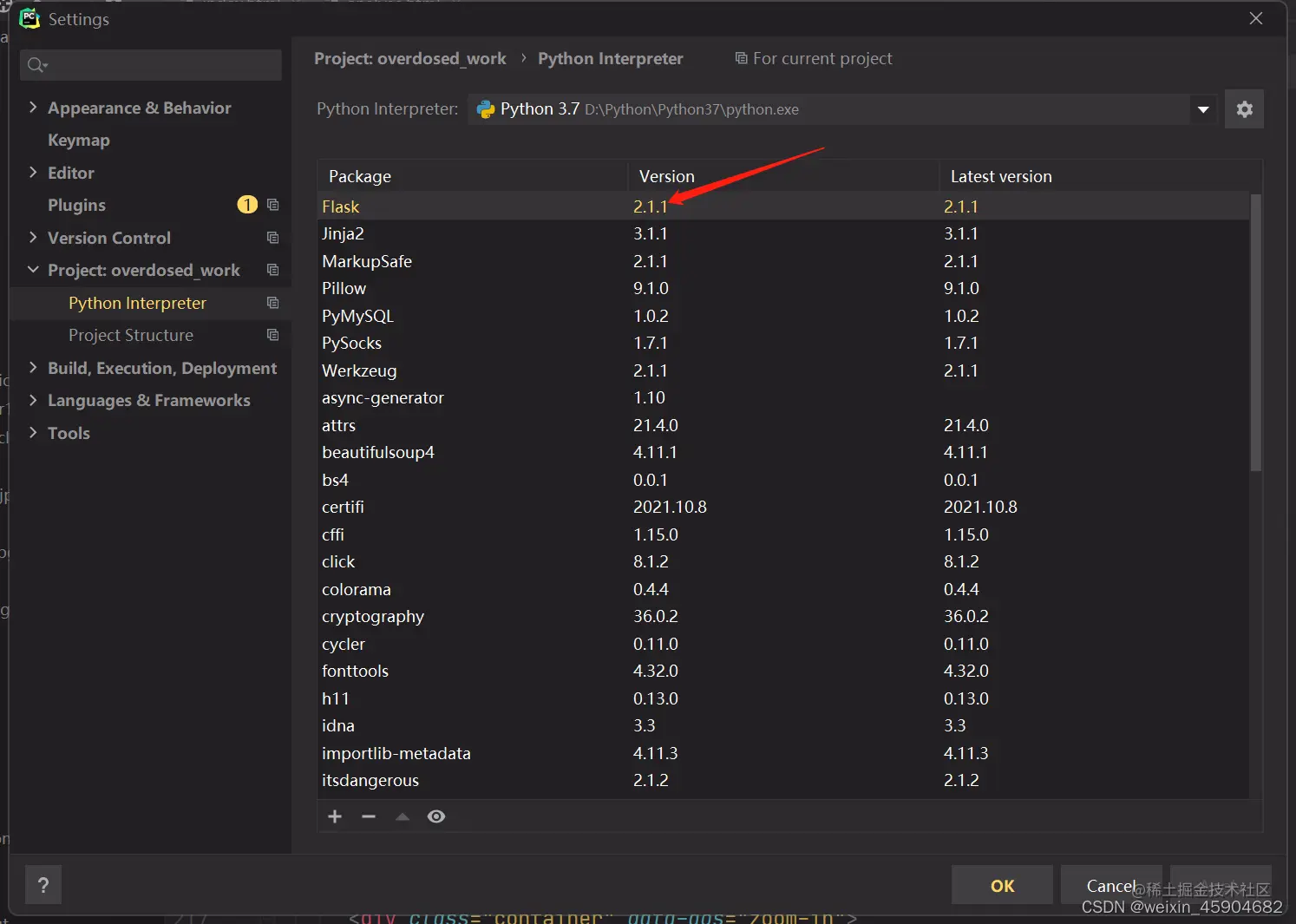The height and width of the screenshot is (924, 1296).
Task: Select the Python 3.7 interpreter combo box
Action: (x=841, y=109)
